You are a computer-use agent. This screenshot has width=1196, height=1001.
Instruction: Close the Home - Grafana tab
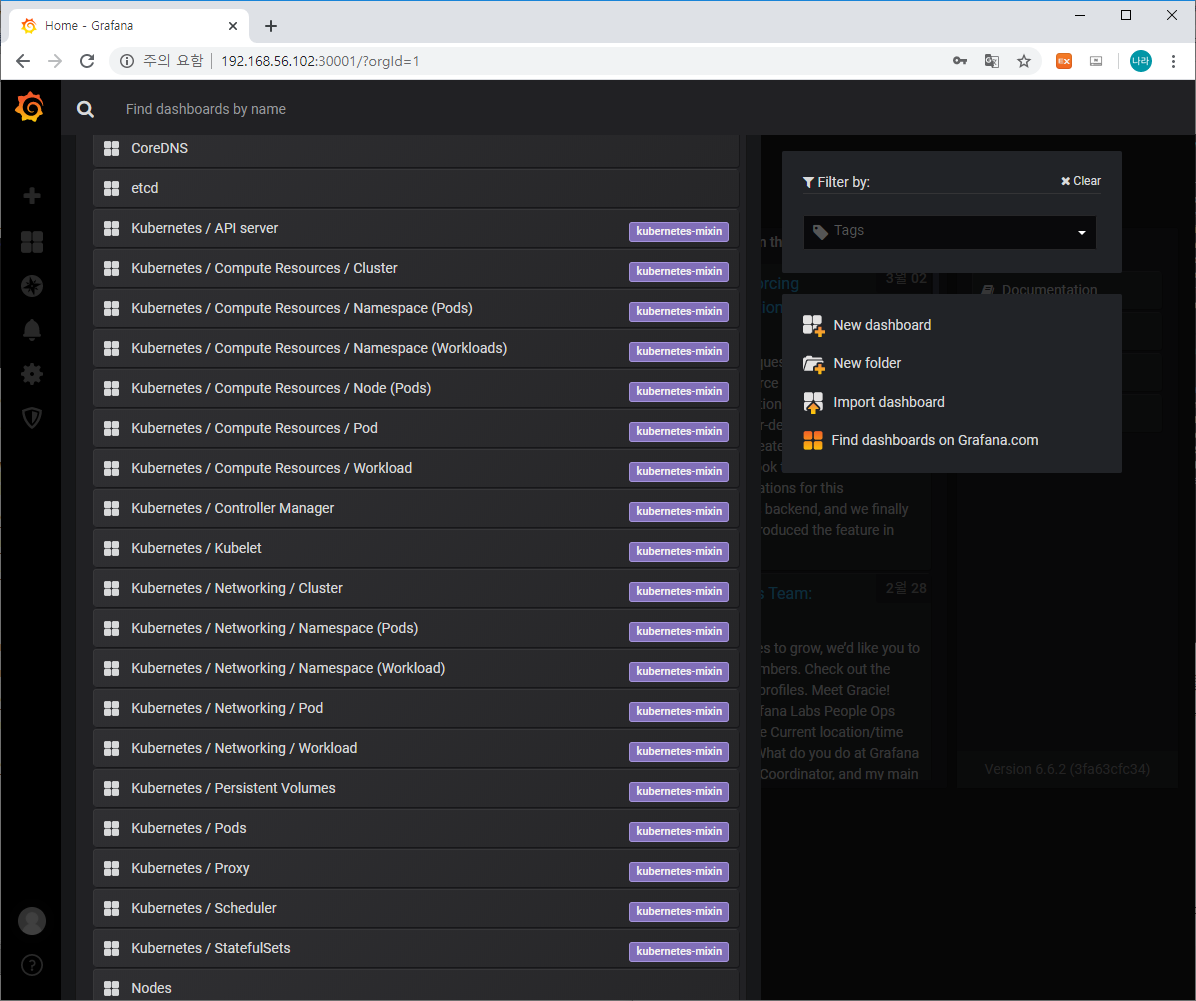pyautogui.click(x=233, y=26)
